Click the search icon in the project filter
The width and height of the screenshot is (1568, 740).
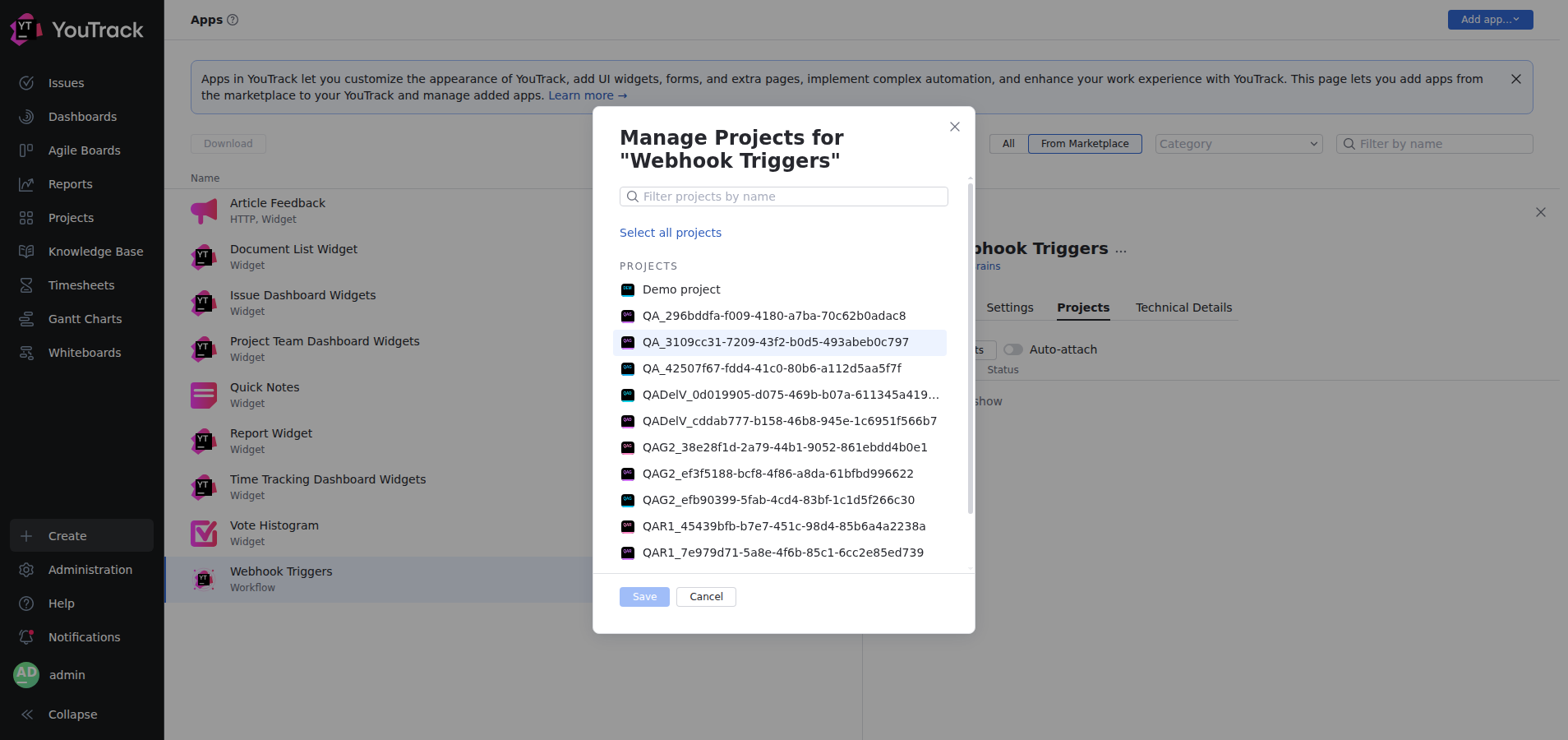(633, 197)
